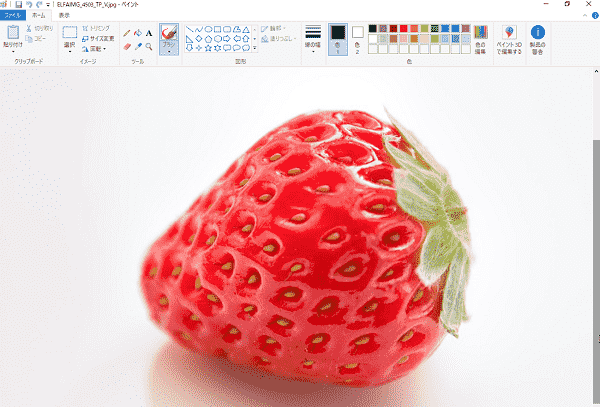Activate Color 1 (色1) foreground selector
Image resolution: width=600 pixels, height=407 pixels.
(338, 39)
